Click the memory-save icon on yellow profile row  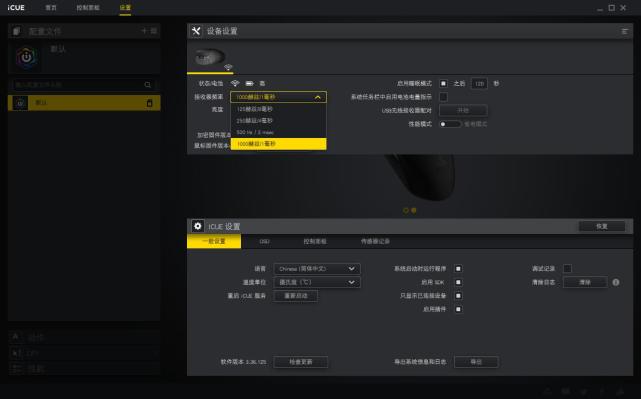pos(150,103)
